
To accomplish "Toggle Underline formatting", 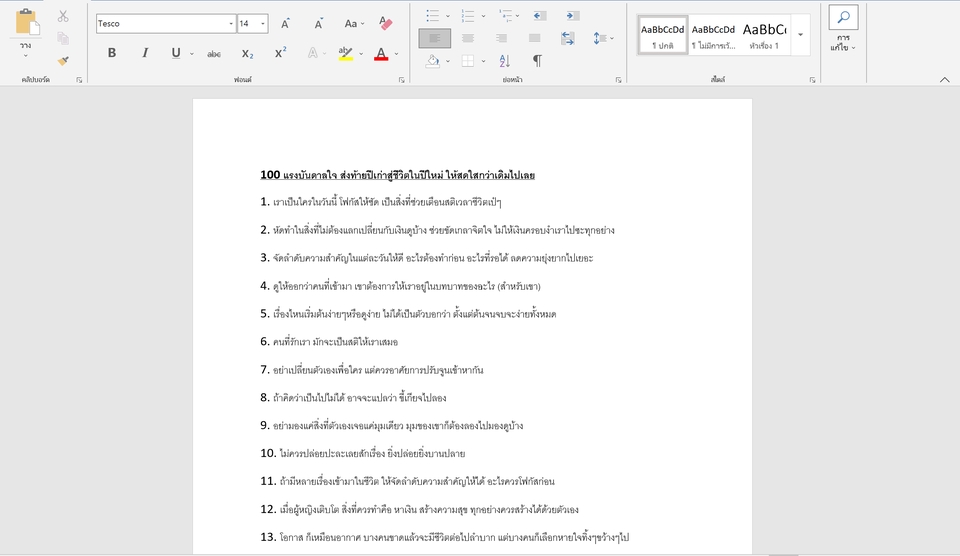I will (x=176, y=53).
